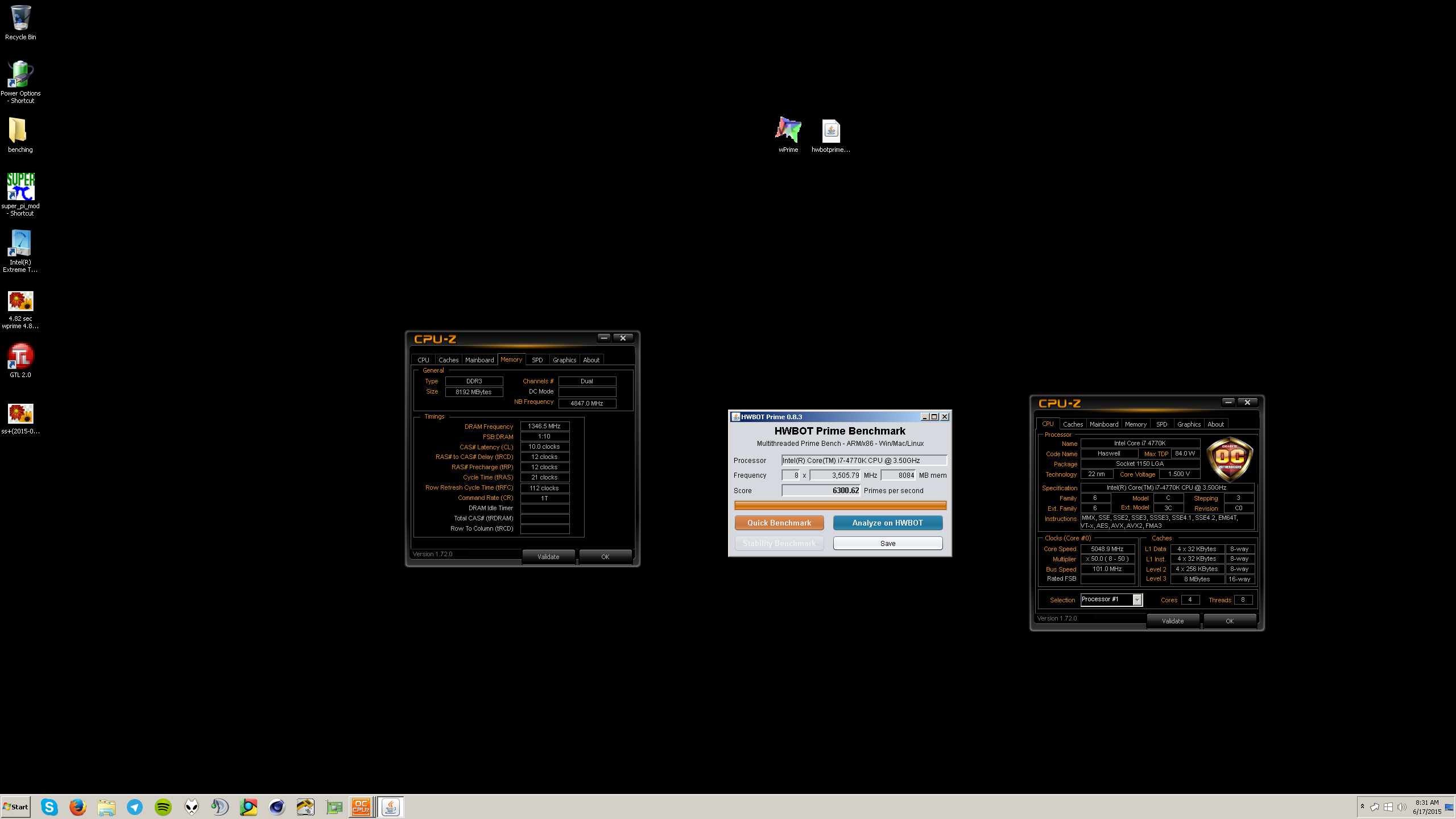This screenshot has width=1456, height=819.
Task: Click OK in memory CPU-Z window
Action: coord(605,557)
